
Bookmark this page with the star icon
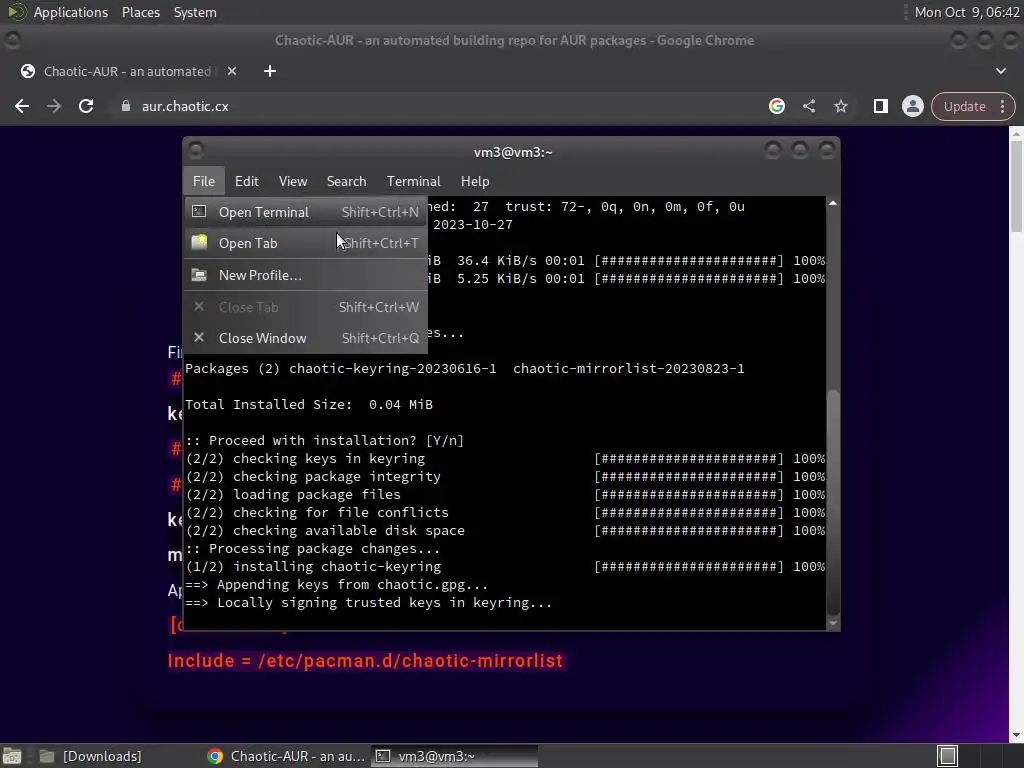point(840,106)
